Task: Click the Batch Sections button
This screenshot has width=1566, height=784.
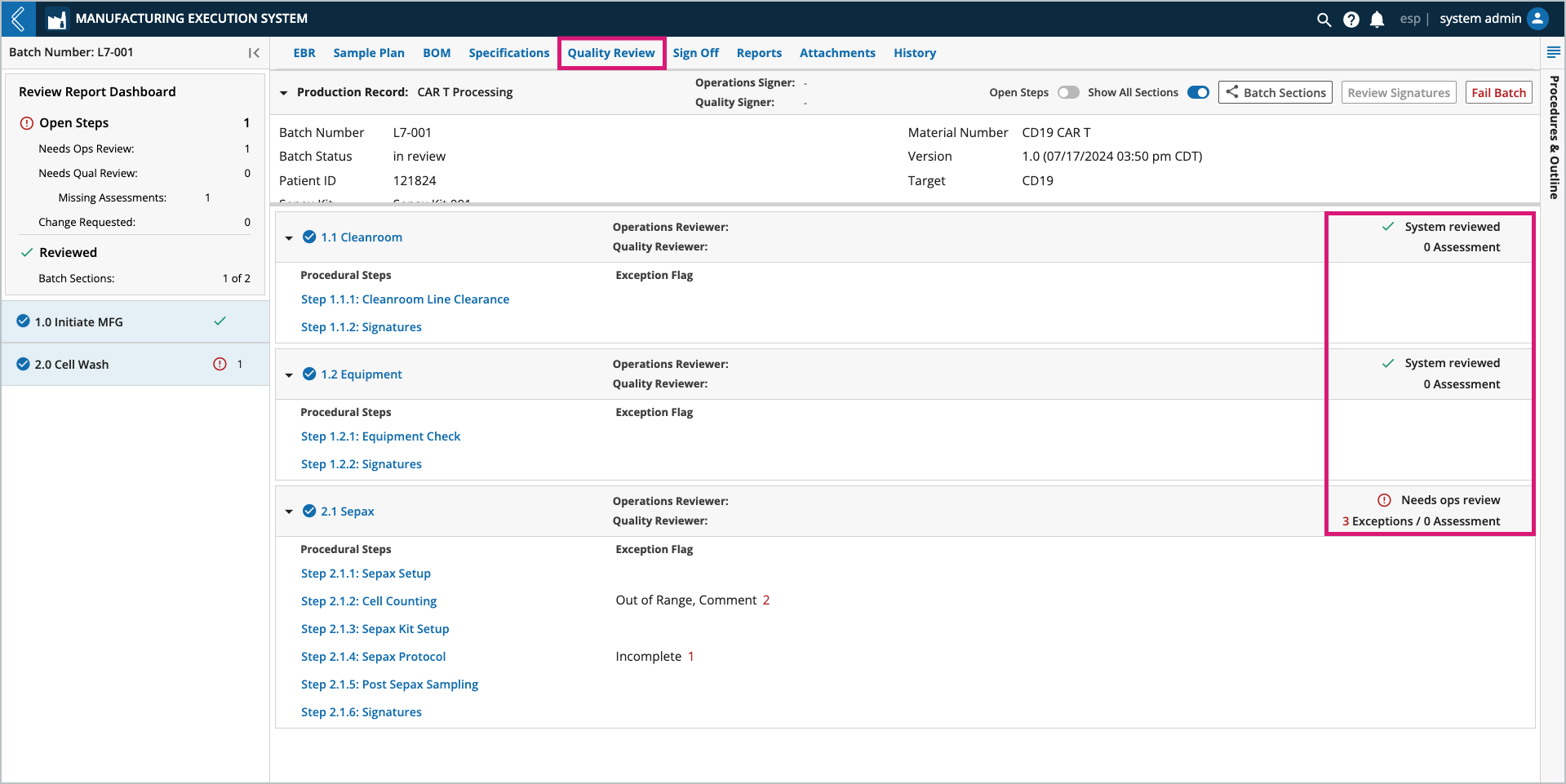Action: [x=1275, y=92]
